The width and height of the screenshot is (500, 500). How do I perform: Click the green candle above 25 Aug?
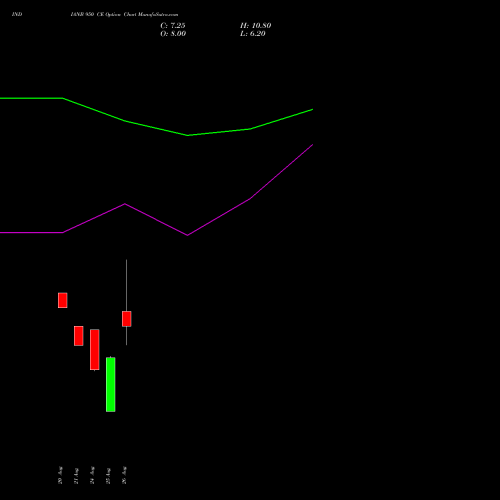(111, 385)
